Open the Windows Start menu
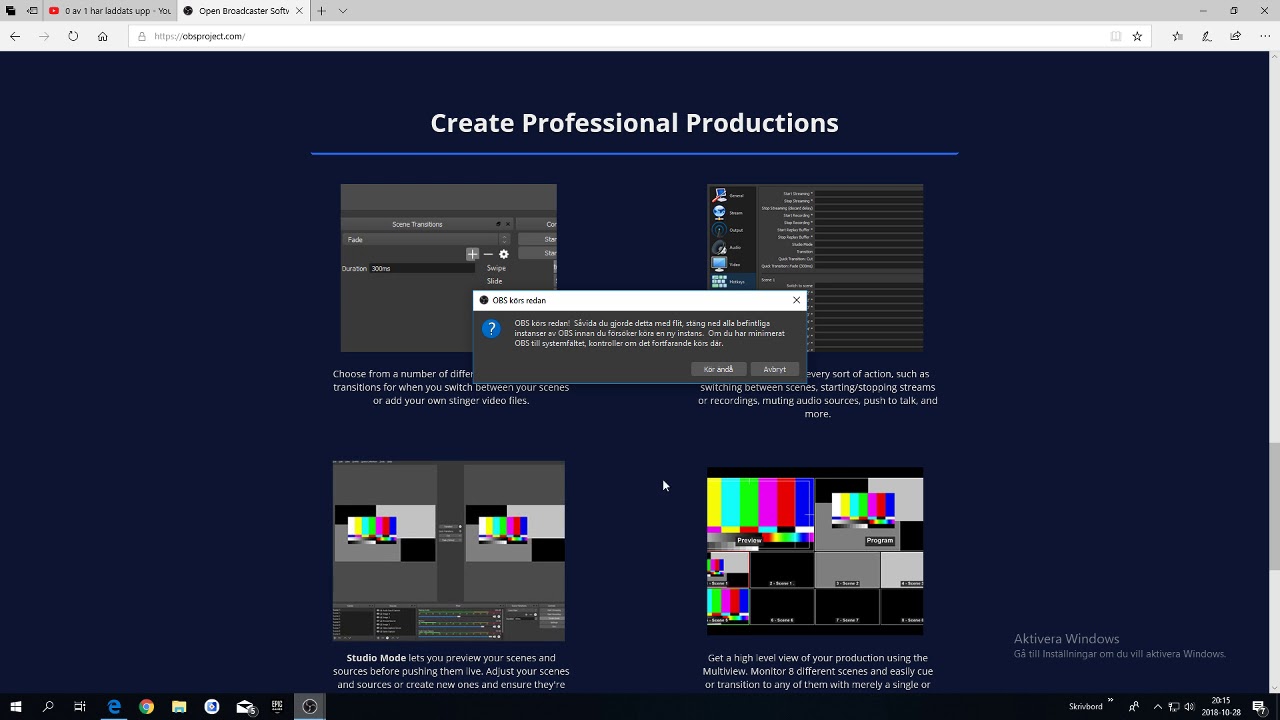Image resolution: width=1280 pixels, height=720 pixels. (15, 707)
